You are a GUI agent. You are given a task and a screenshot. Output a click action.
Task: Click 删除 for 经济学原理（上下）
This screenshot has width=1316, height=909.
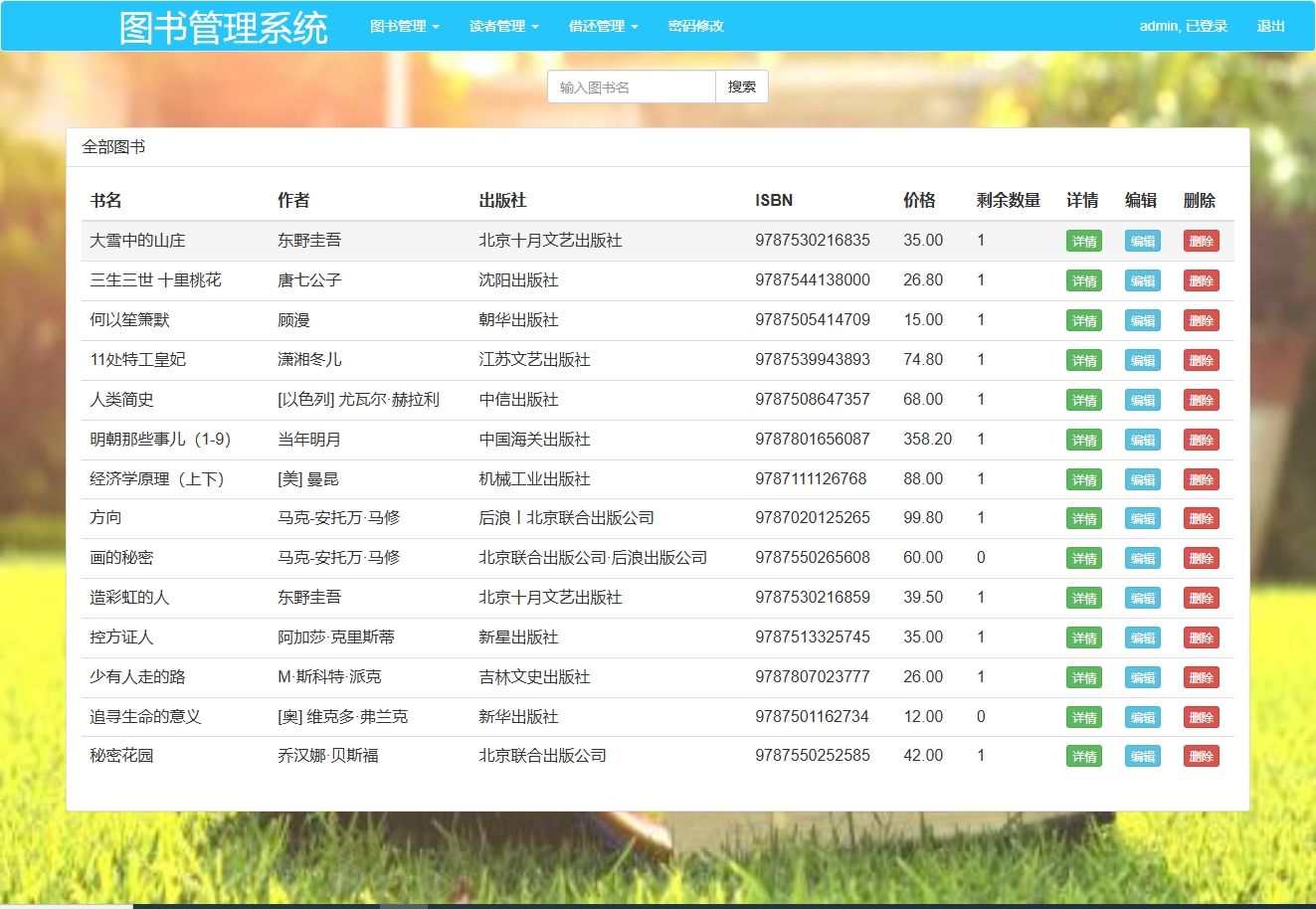1201,478
